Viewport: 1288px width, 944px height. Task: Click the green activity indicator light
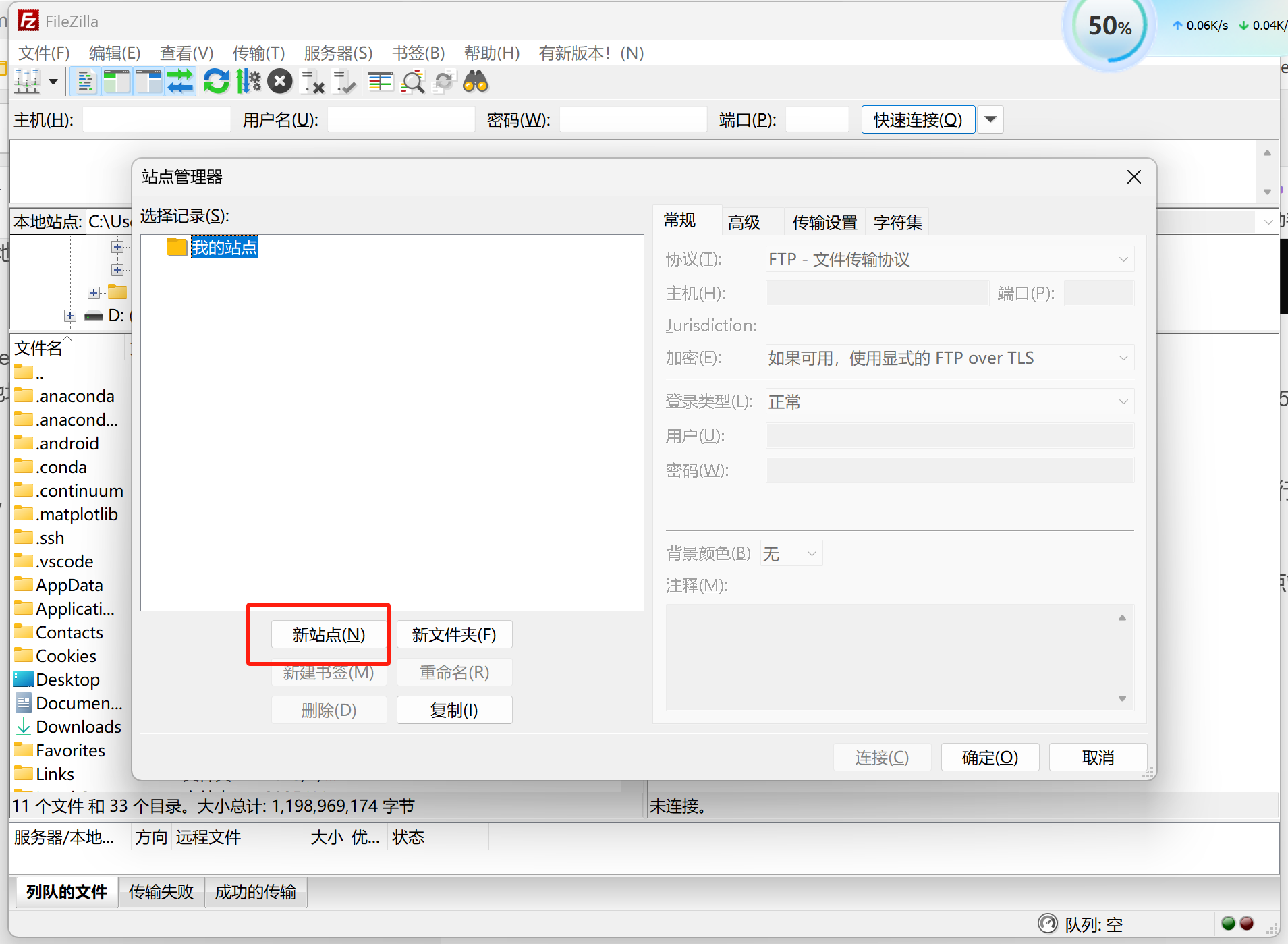click(1228, 923)
